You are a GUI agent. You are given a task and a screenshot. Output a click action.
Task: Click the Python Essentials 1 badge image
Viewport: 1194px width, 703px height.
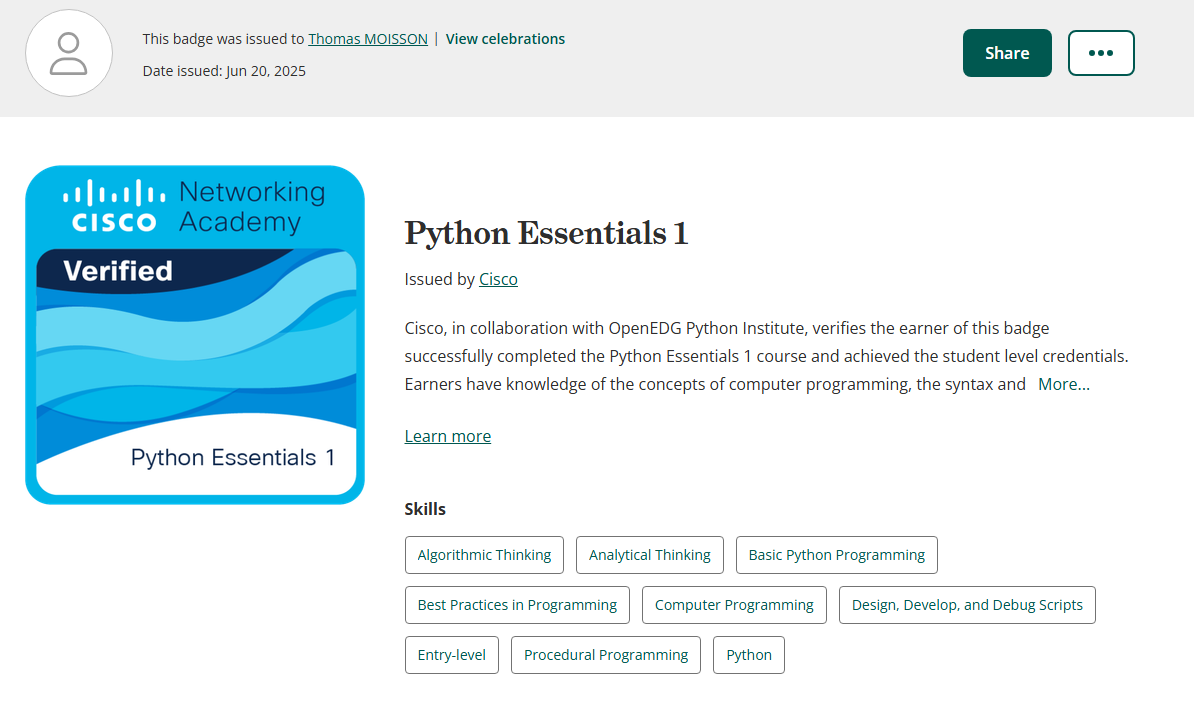(195, 335)
